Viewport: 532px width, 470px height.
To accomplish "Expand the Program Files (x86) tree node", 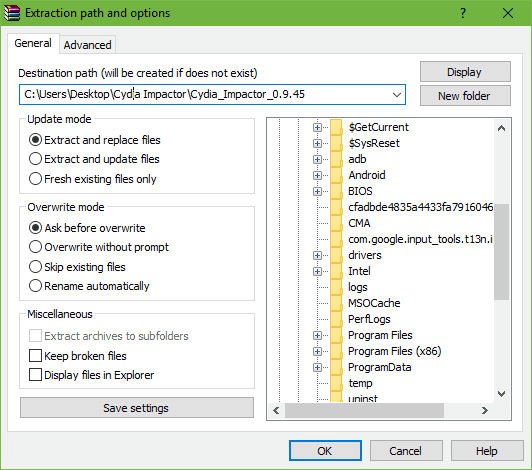I will pyautogui.click(x=317, y=351).
